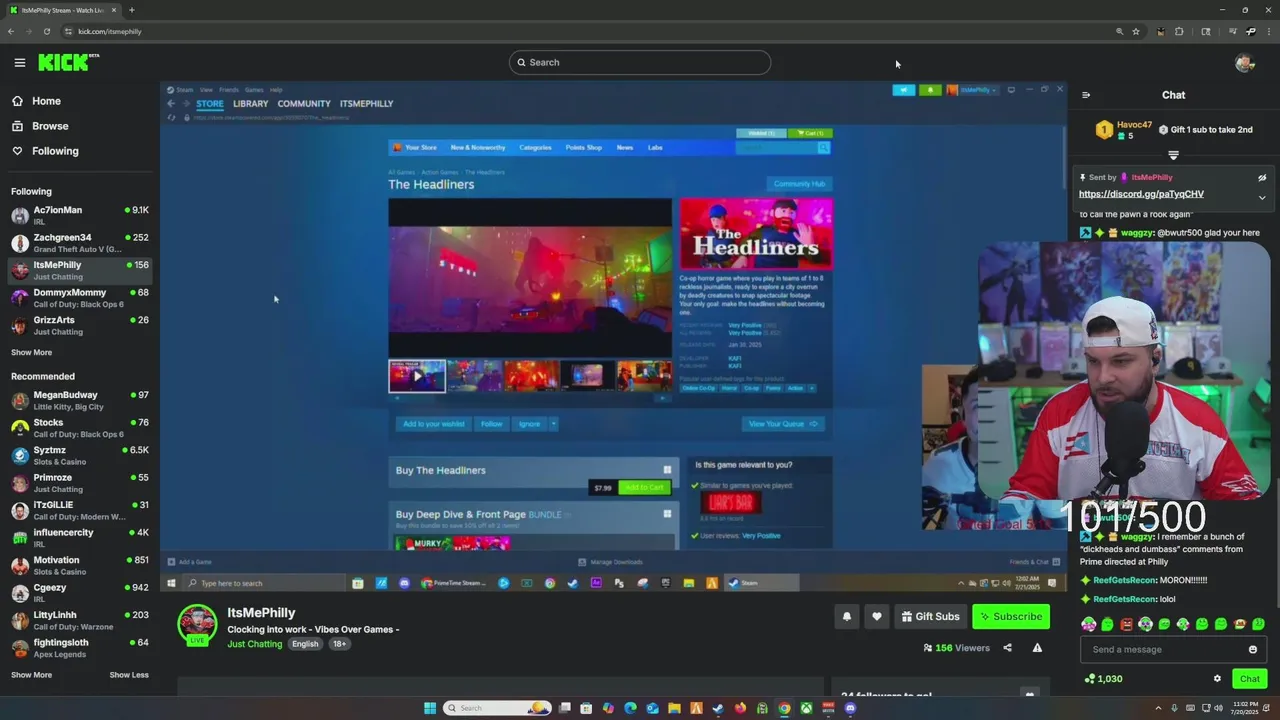
Task: Open File Explorer from the taskbar
Action: (674, 708)
